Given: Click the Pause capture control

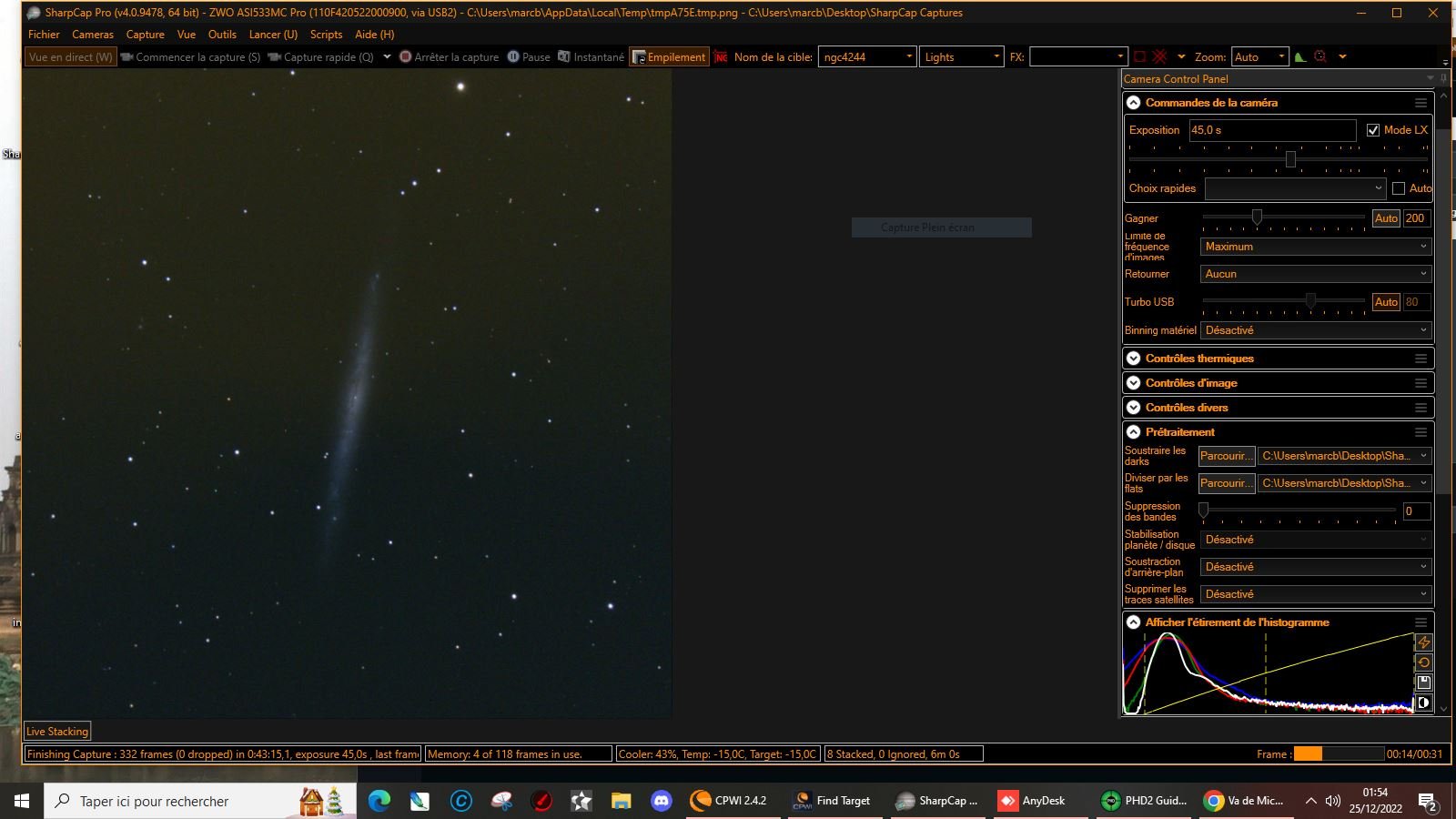Looking at the screenshot, I should 529,56.
